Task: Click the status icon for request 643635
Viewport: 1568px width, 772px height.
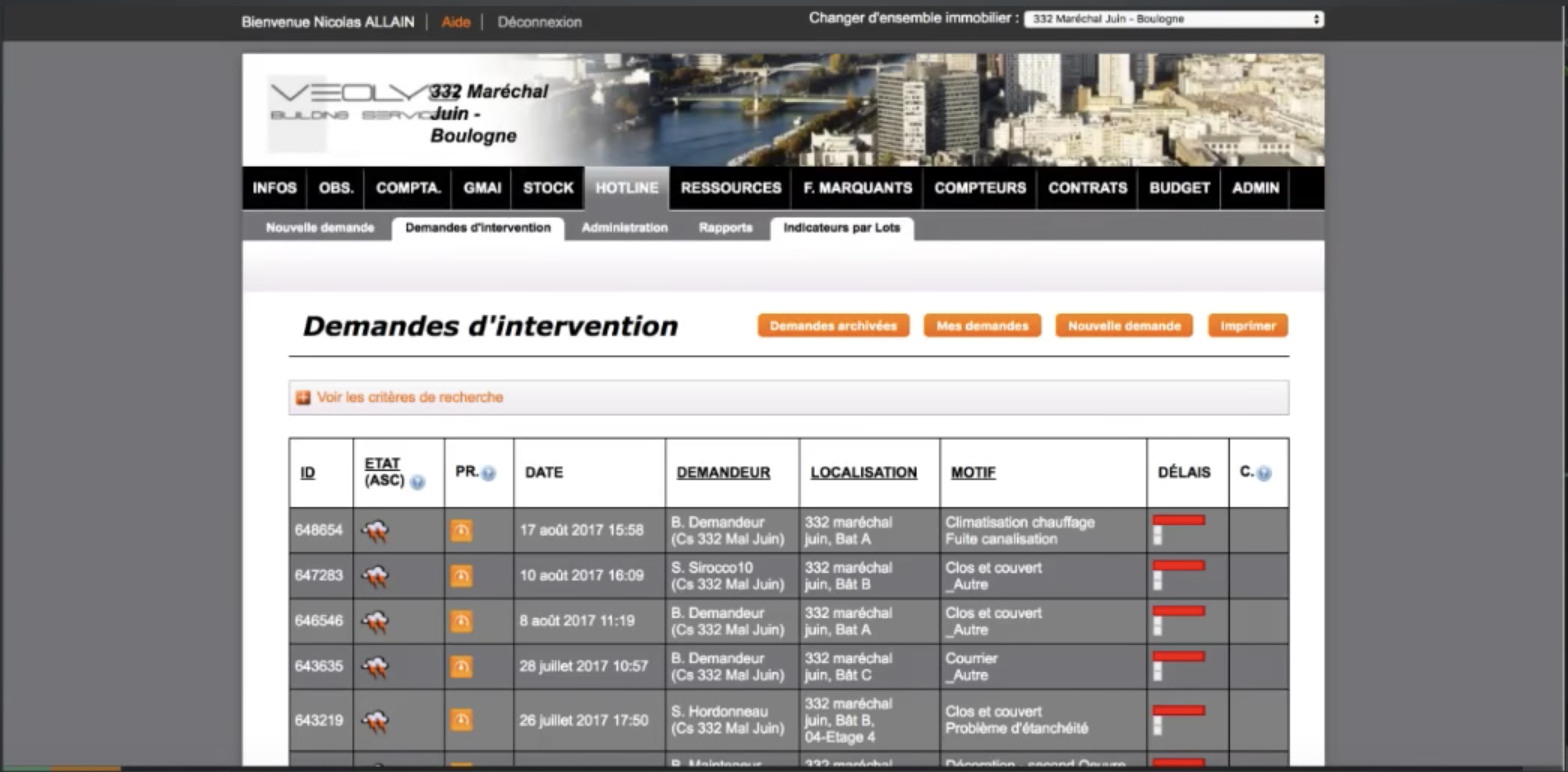Action: pos(376,666)
